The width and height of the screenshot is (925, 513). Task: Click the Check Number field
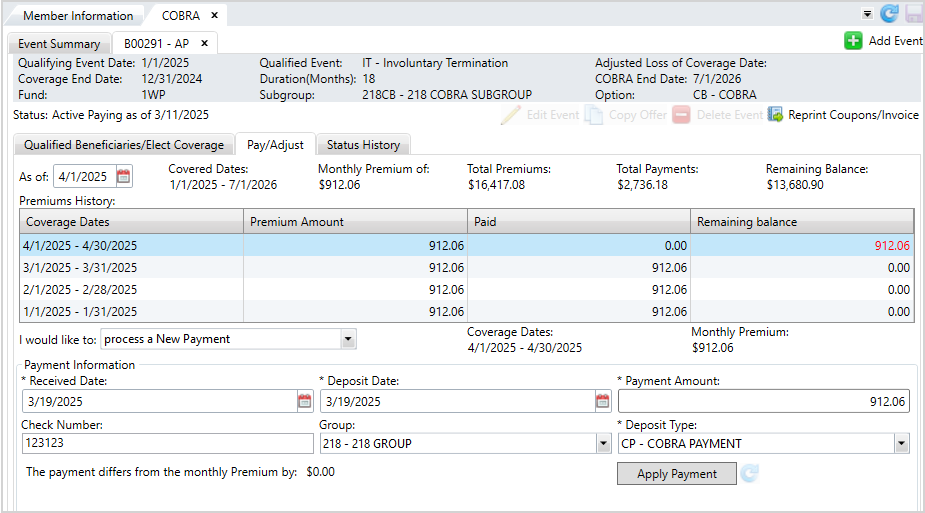(168, 443)
